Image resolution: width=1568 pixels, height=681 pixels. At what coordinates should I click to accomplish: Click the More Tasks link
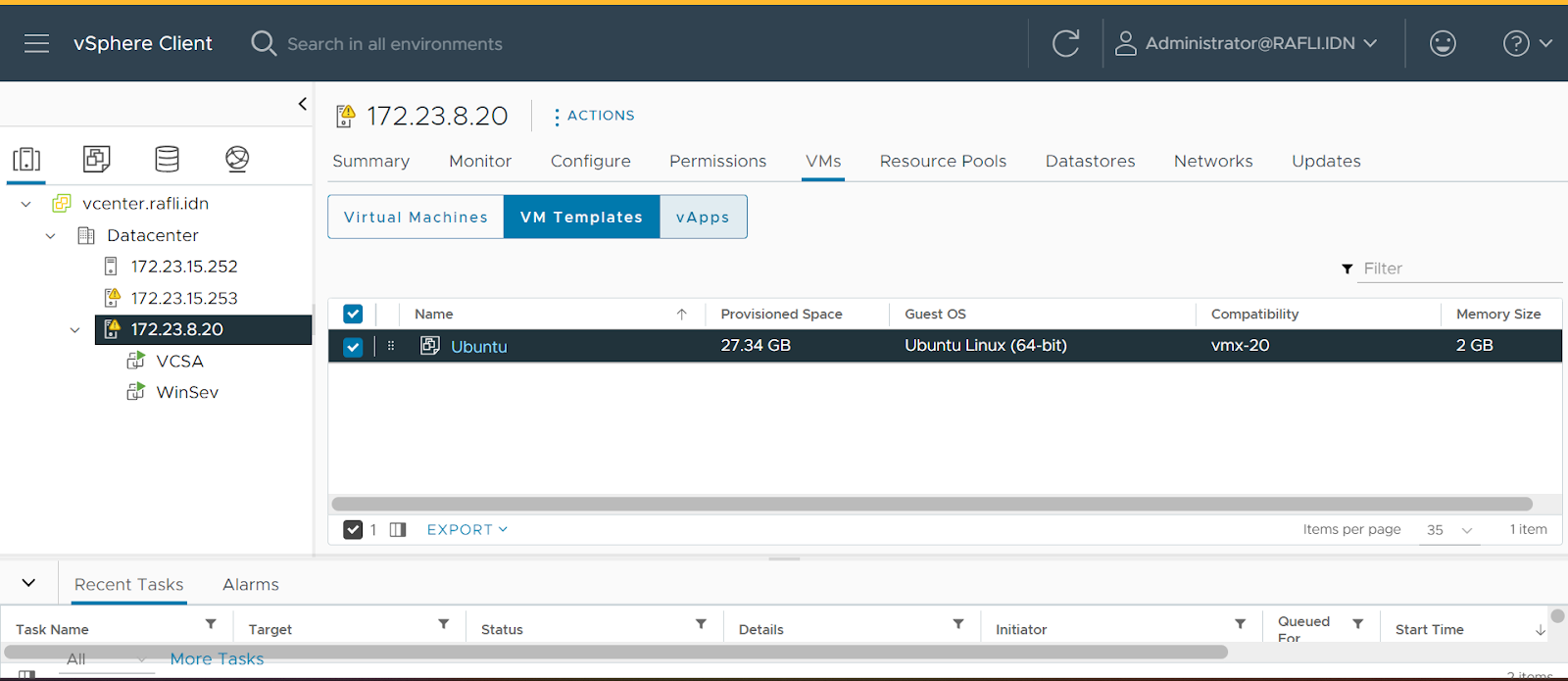point(217,659)
